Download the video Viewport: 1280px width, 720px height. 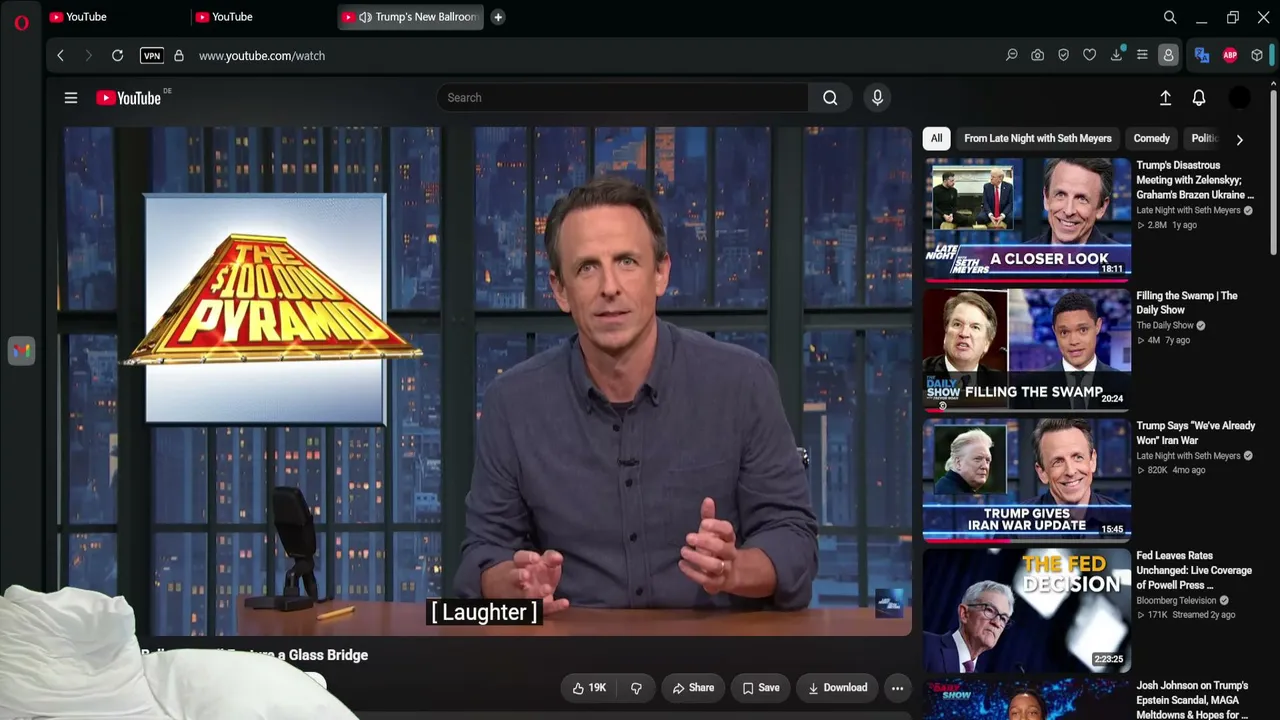(x=837, y=688)
